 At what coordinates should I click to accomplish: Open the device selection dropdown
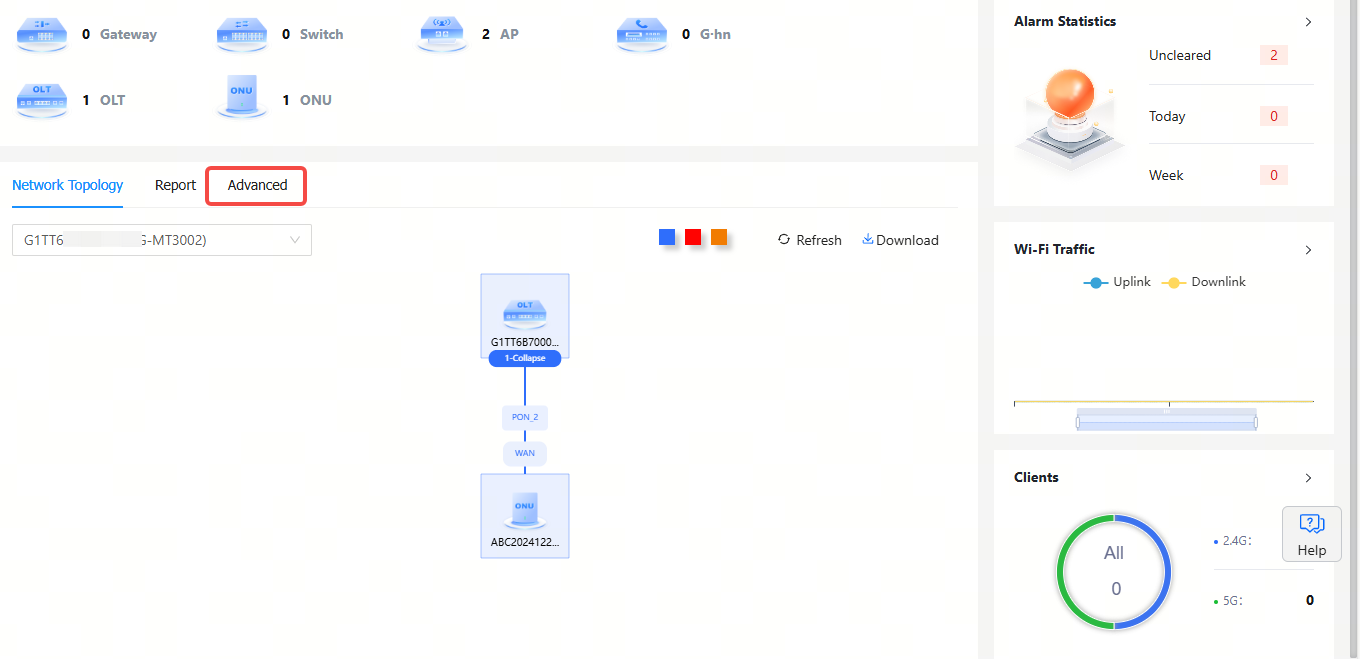(162, 240)
